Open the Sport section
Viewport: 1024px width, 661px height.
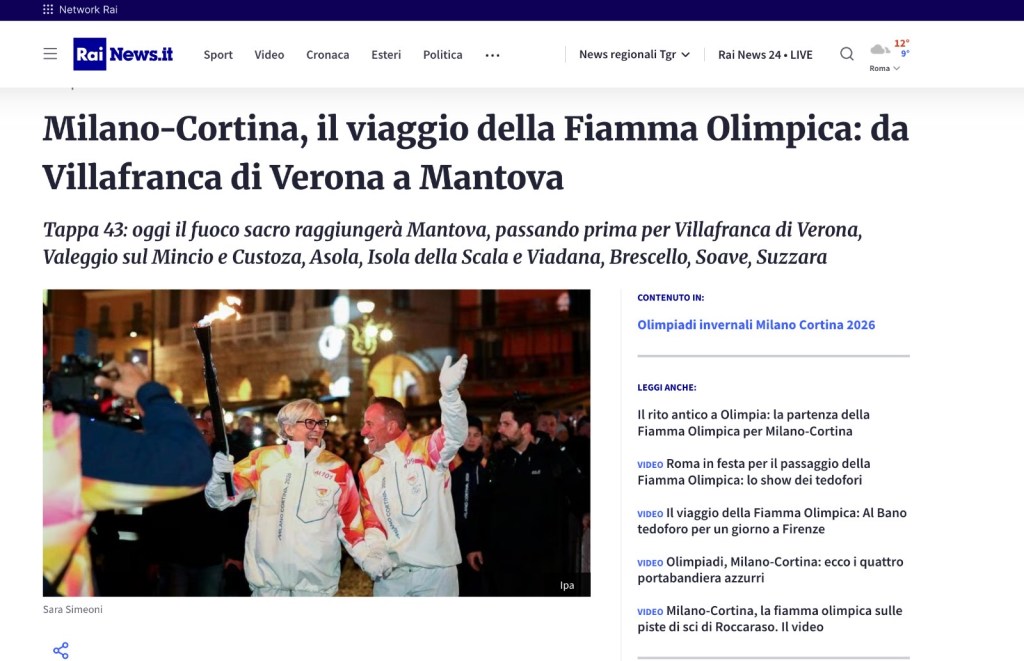(x=218, y=55)
